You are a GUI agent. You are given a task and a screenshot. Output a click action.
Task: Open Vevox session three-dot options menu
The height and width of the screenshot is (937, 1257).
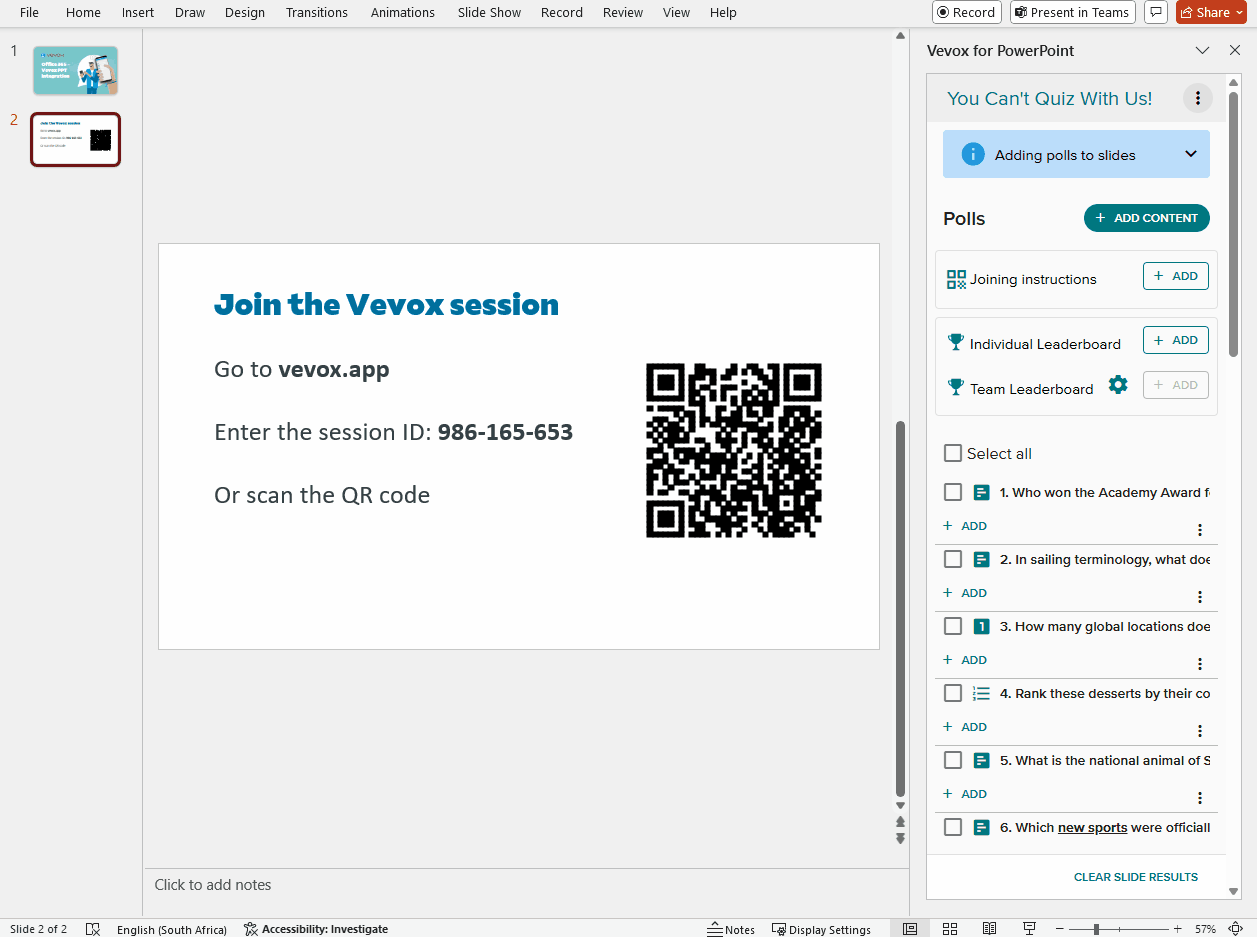1197,98
